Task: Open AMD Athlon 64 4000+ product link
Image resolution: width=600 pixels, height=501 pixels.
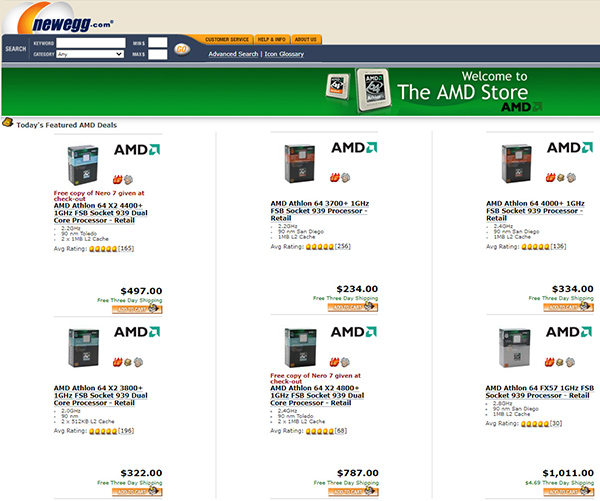Action: pyautogui.click(x=535, y=211)
